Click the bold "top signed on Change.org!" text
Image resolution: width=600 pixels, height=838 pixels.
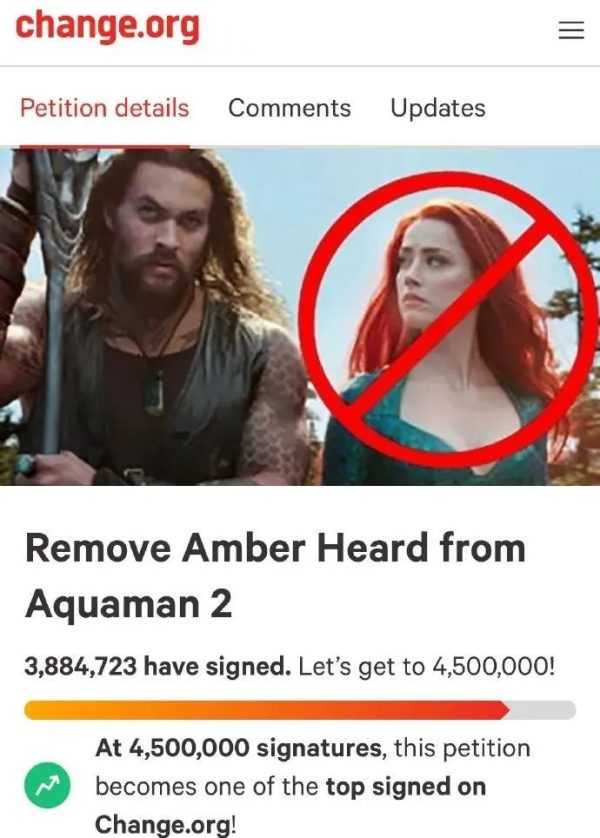pyautogui.click(x=290, y=805)
